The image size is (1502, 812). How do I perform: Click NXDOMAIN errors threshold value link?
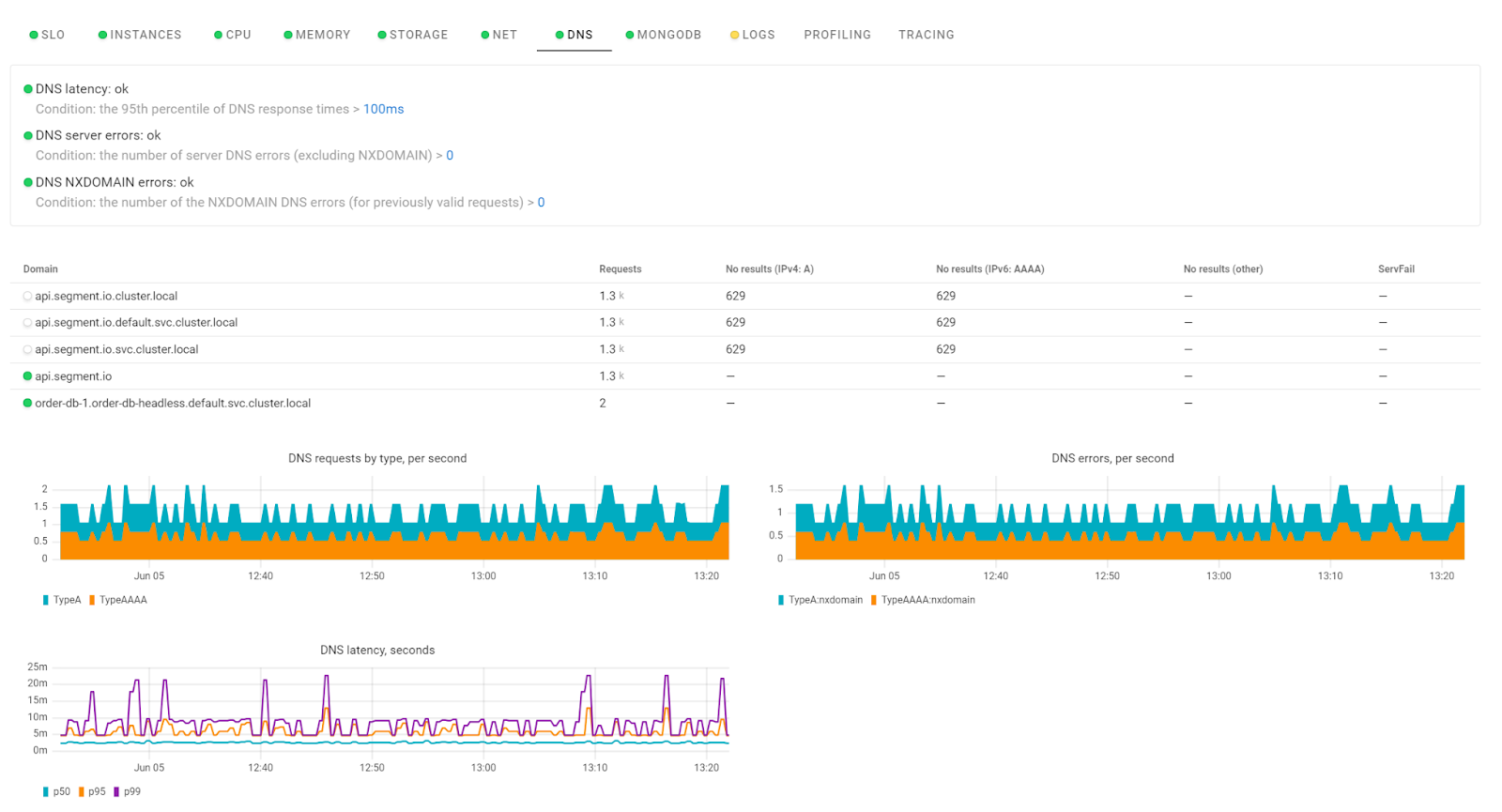(541, 203)
